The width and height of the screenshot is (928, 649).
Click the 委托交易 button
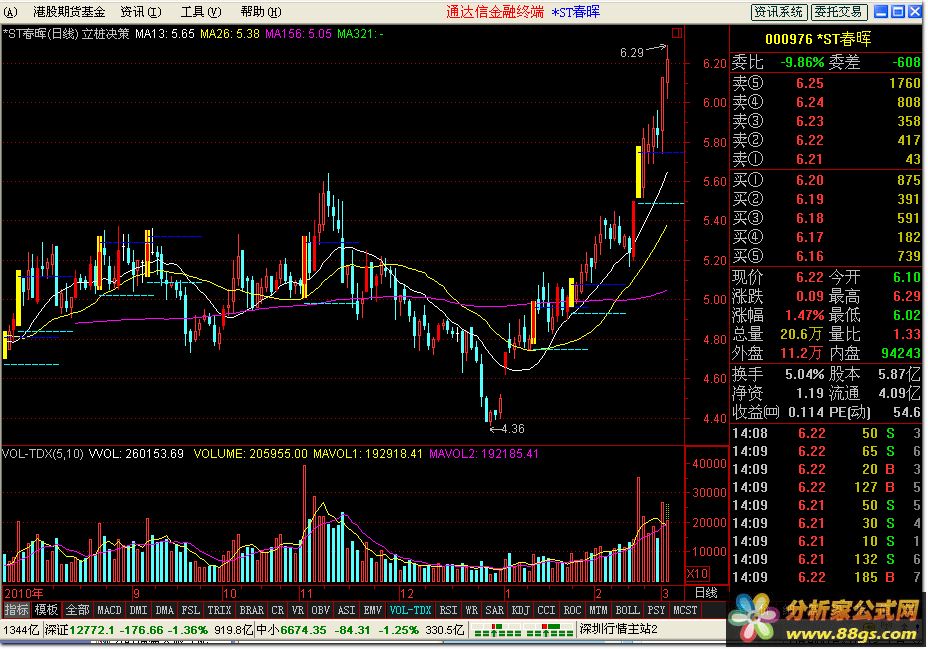[837, 12]
